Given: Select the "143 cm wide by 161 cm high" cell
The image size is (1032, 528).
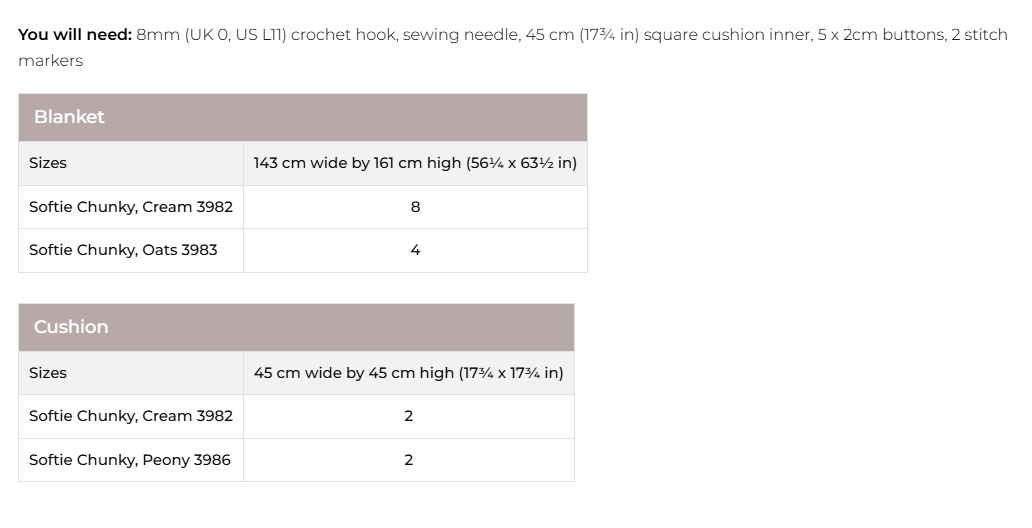Looking at the screenshot, I should 415,163.
